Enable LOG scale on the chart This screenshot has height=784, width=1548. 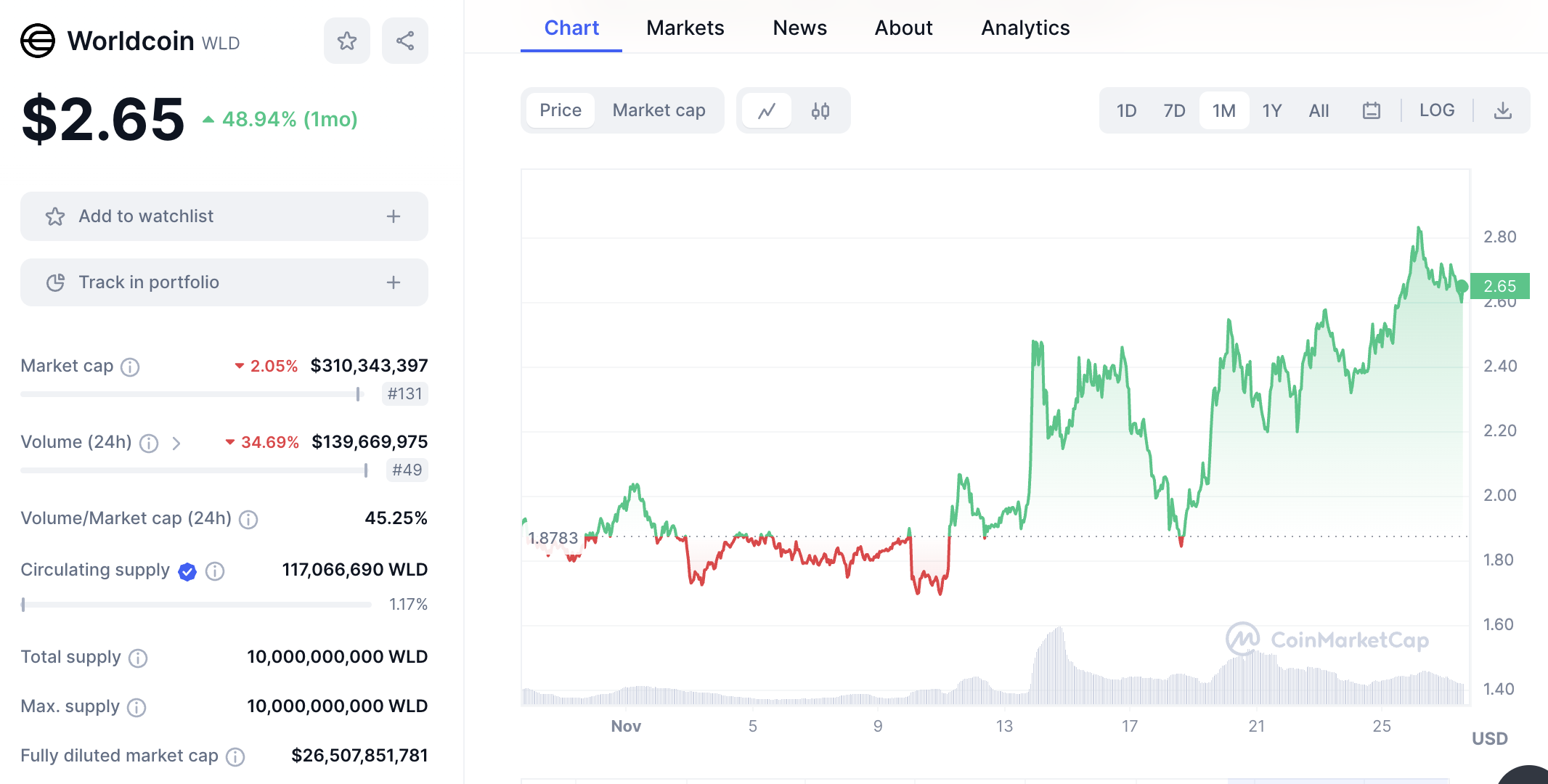[1437, 110]
